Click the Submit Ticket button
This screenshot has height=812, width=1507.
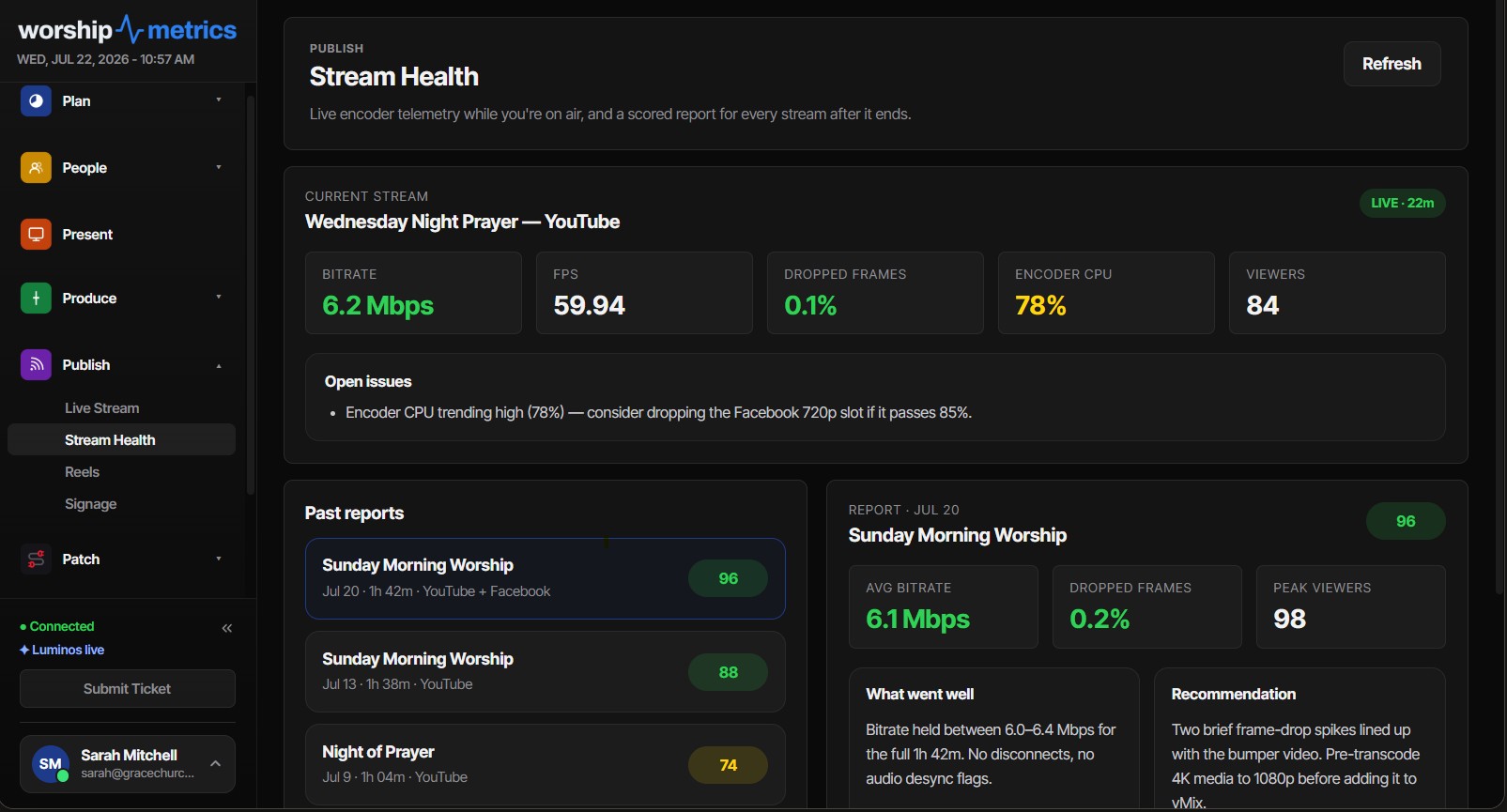coord(128,689)
